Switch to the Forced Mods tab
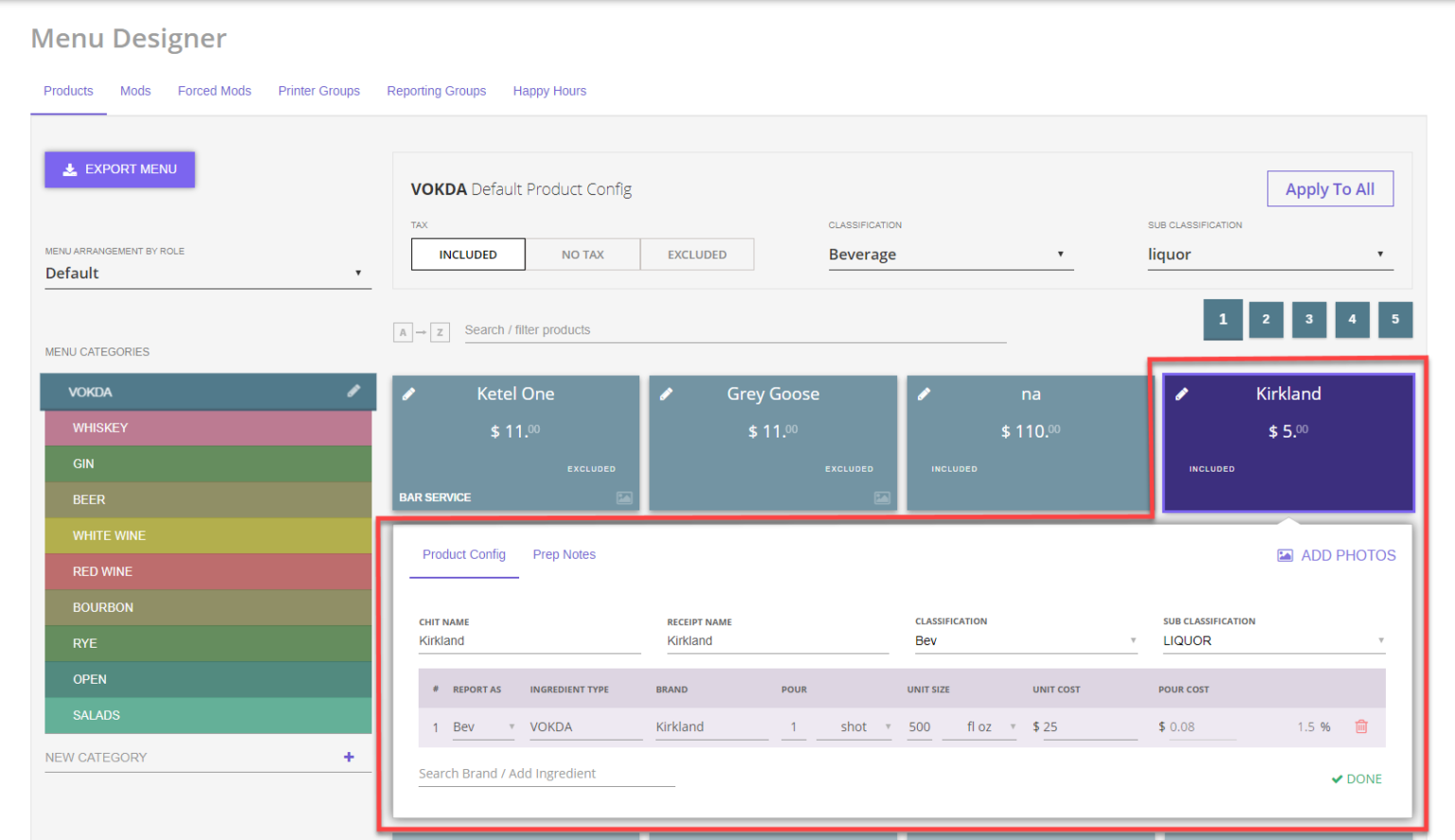This screenshot has height=840, width=1455. pos(214,91)
